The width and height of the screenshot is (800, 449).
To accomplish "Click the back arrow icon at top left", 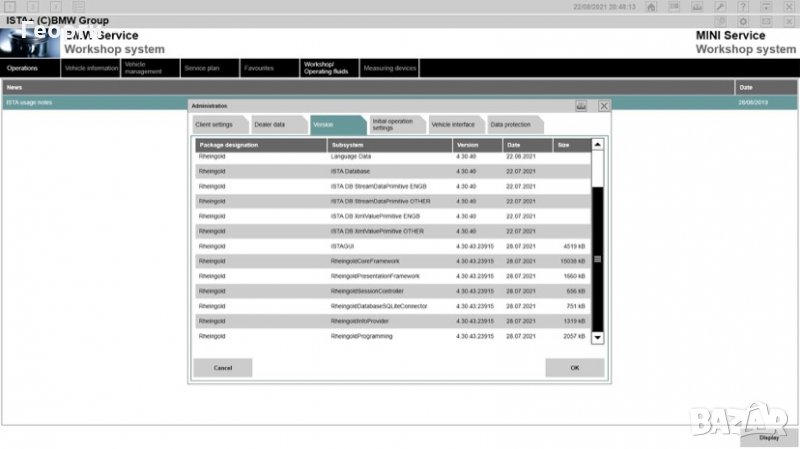I will (32, 7).
